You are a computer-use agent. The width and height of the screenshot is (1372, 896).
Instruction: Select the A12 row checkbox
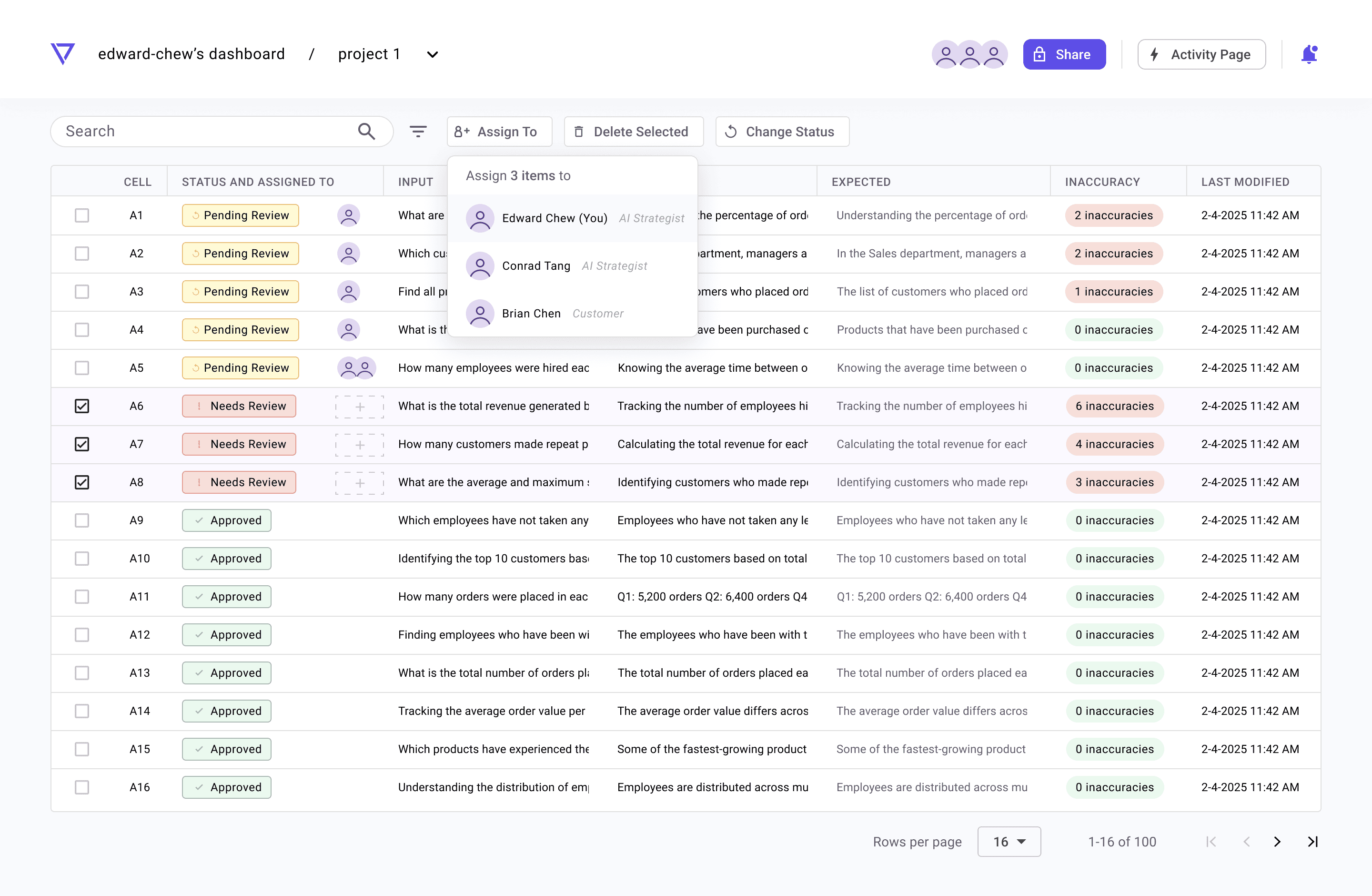click(x=82, y=635)
